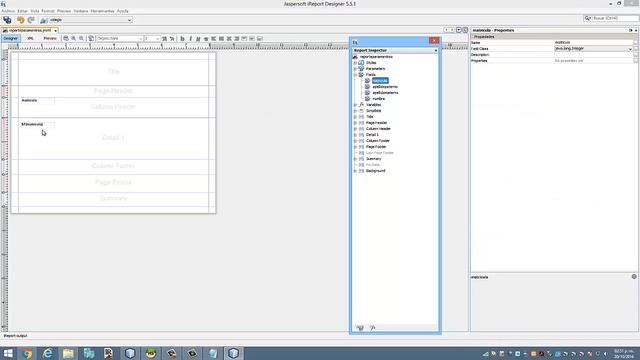Select the nombre field in Report Inspector

(378, 99)
